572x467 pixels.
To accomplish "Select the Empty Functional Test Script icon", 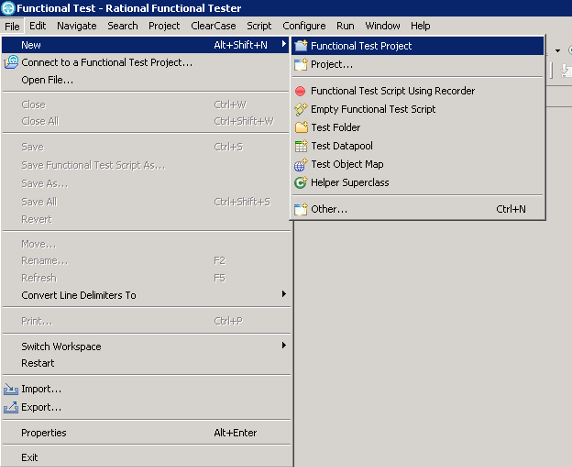I will click(x=301, y=109).
